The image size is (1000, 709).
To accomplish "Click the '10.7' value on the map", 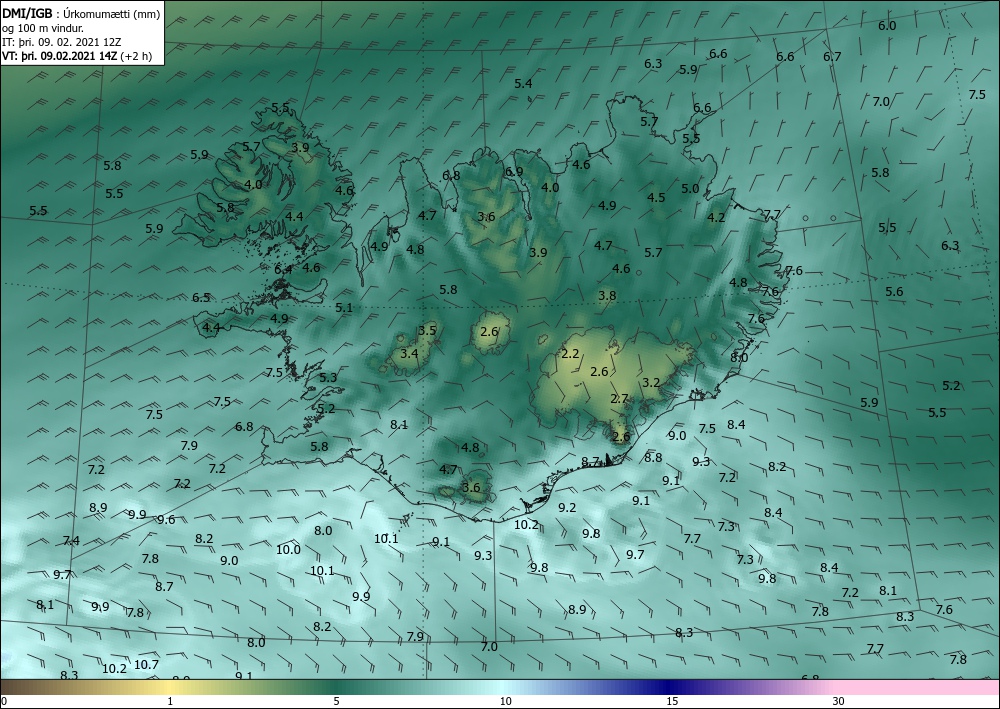I will pos(146,664).
